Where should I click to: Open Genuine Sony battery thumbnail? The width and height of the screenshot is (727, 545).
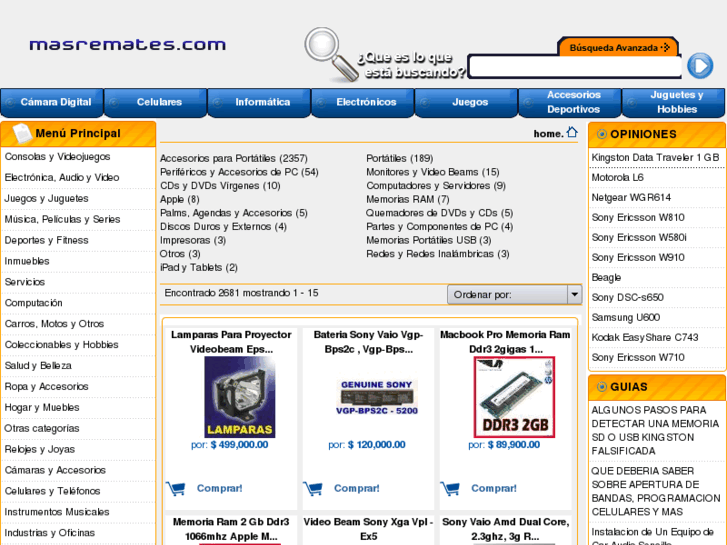click(x=377, y=397)
